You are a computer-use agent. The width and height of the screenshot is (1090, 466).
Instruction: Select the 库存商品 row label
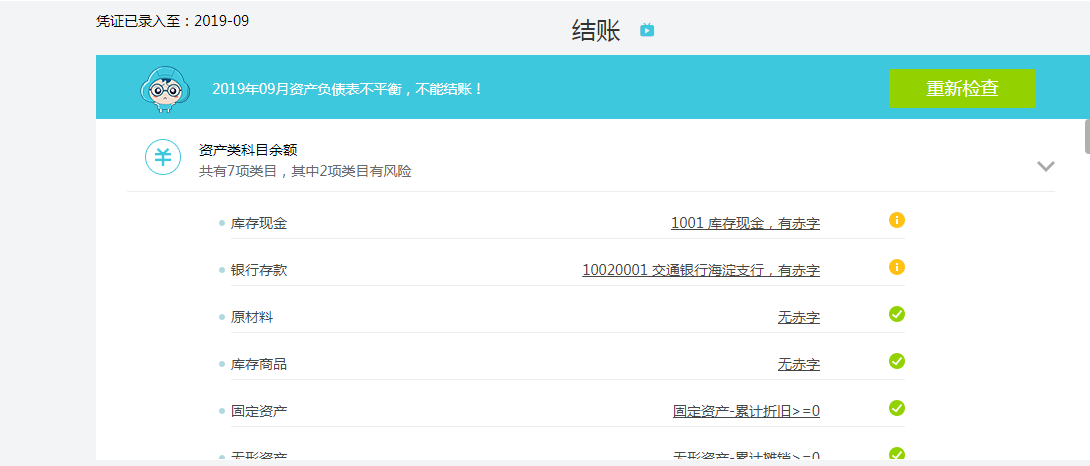(259, 364)
